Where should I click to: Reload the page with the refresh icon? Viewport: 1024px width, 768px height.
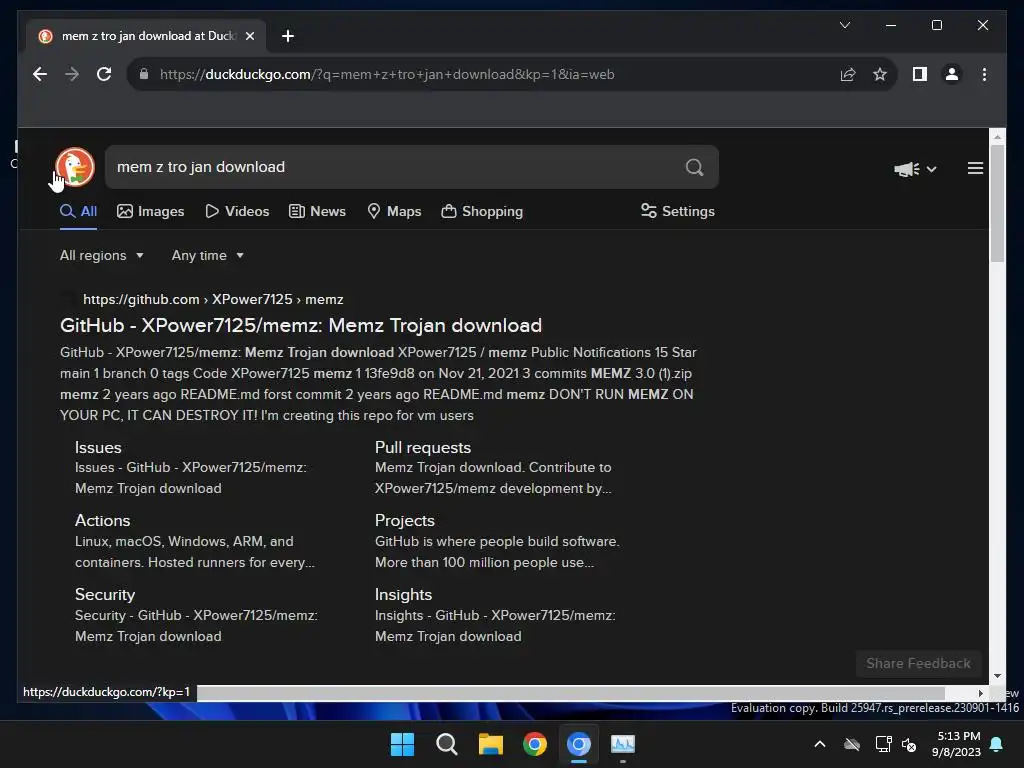coord(104,74)
